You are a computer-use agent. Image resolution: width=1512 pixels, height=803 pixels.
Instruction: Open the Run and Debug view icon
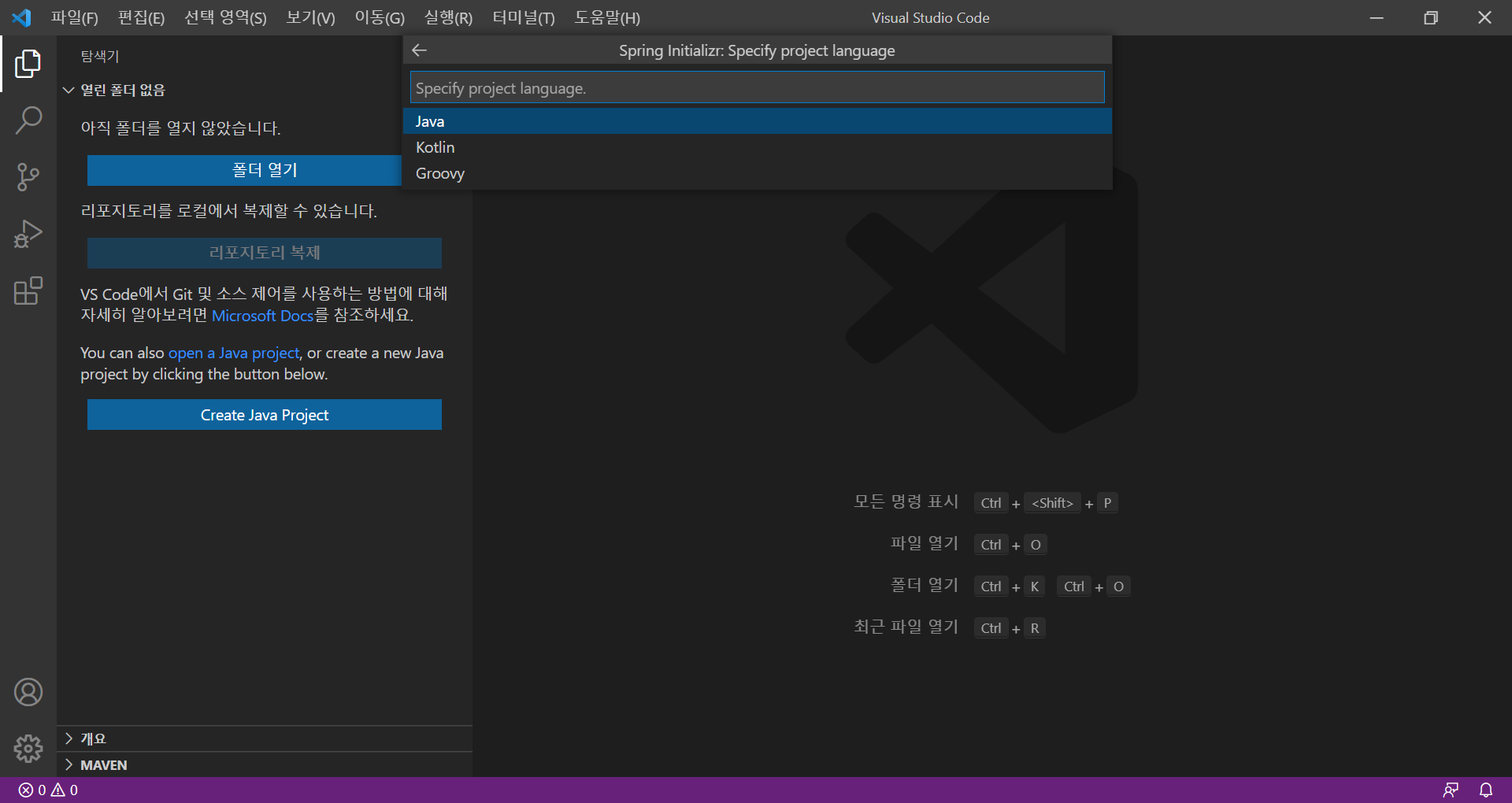pyautogui.click(x=28, y=234)
